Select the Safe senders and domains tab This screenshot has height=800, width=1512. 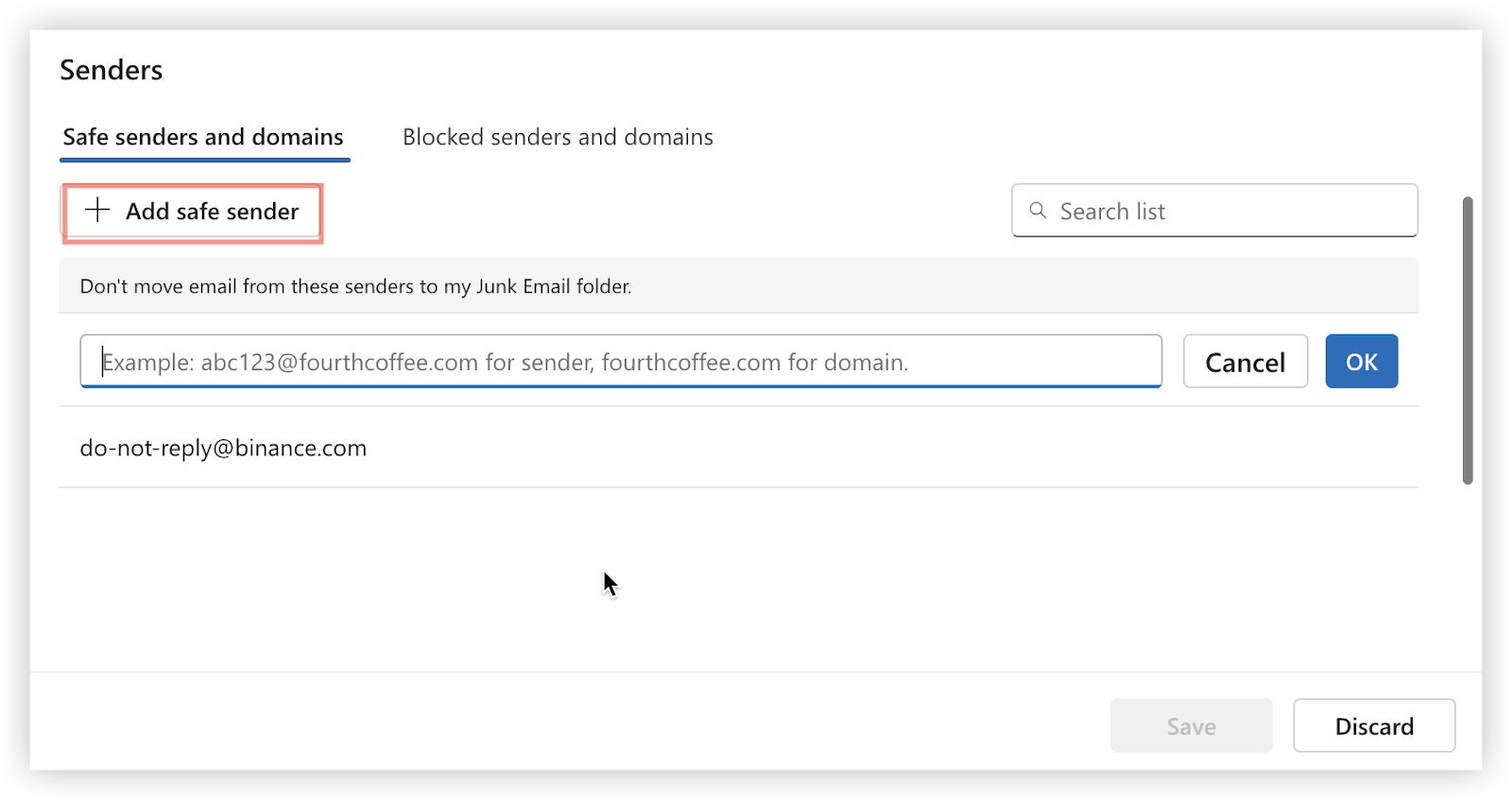(x=203, y=137)
